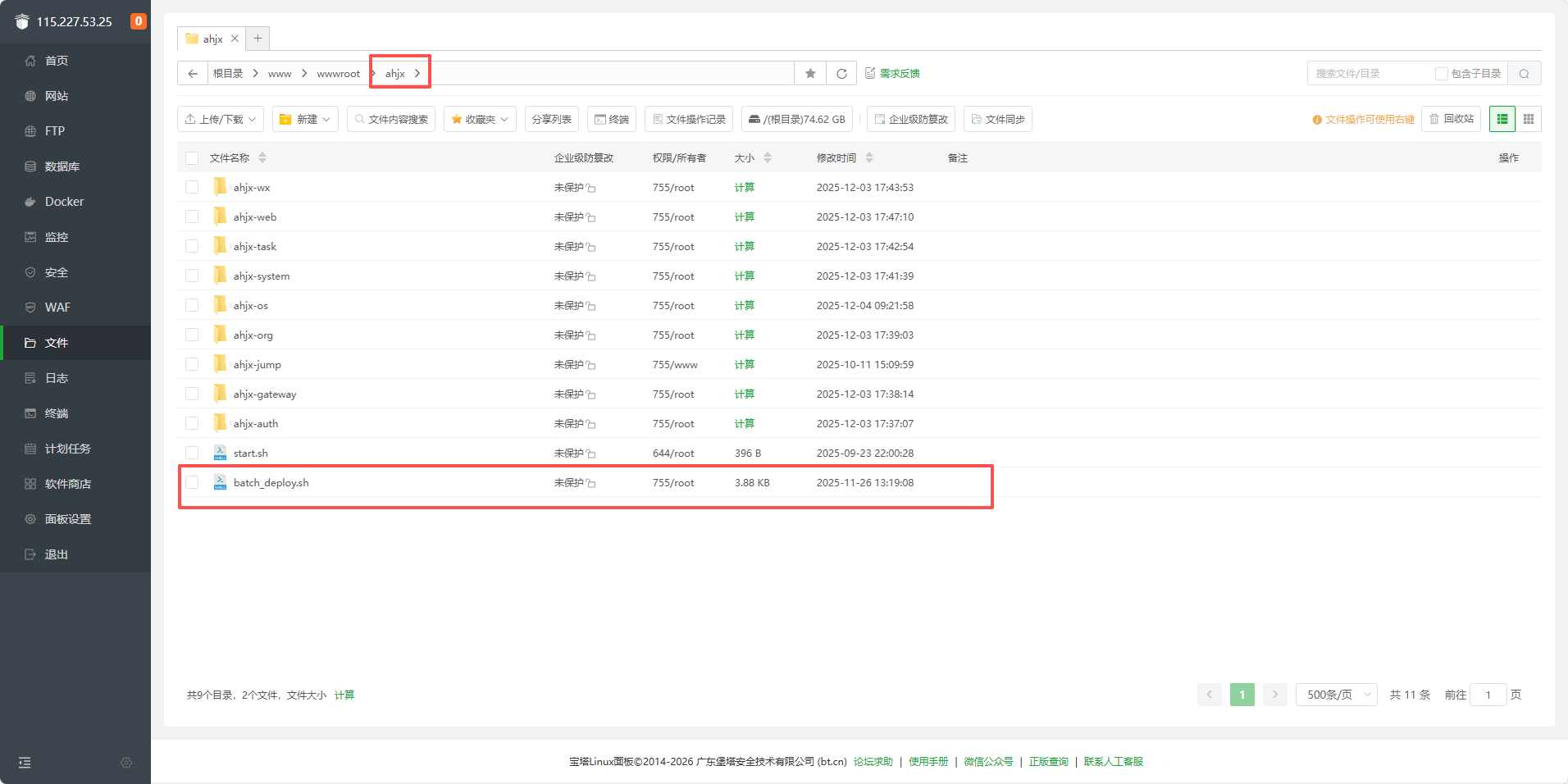Open the WAF sidebar menu item
The height and width of the screenshot is (784, 1568).
(x=57, y=308)
